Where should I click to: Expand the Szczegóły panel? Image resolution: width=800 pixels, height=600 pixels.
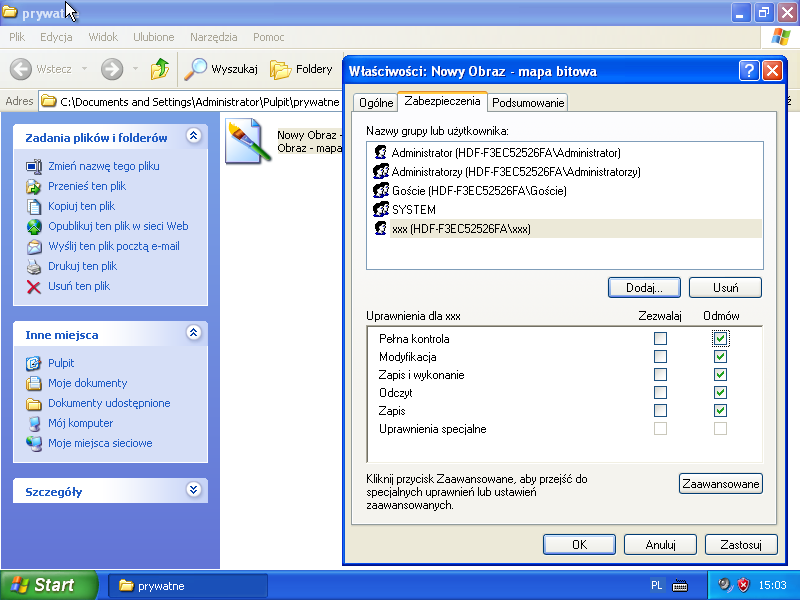(x=194, y=491)
